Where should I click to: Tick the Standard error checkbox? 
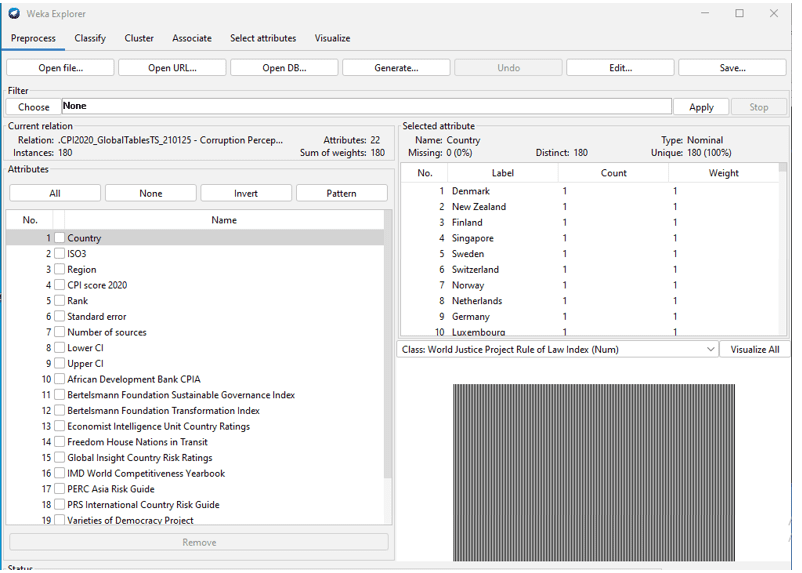click(x=60, y=316)
